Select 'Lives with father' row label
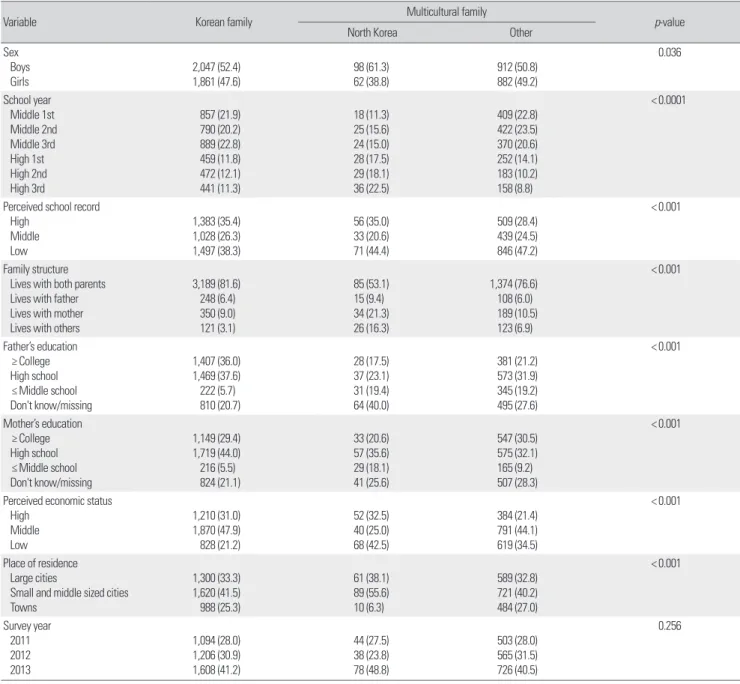Image resolution: width=740 pixels, height=684 pixels. [44, 298]
